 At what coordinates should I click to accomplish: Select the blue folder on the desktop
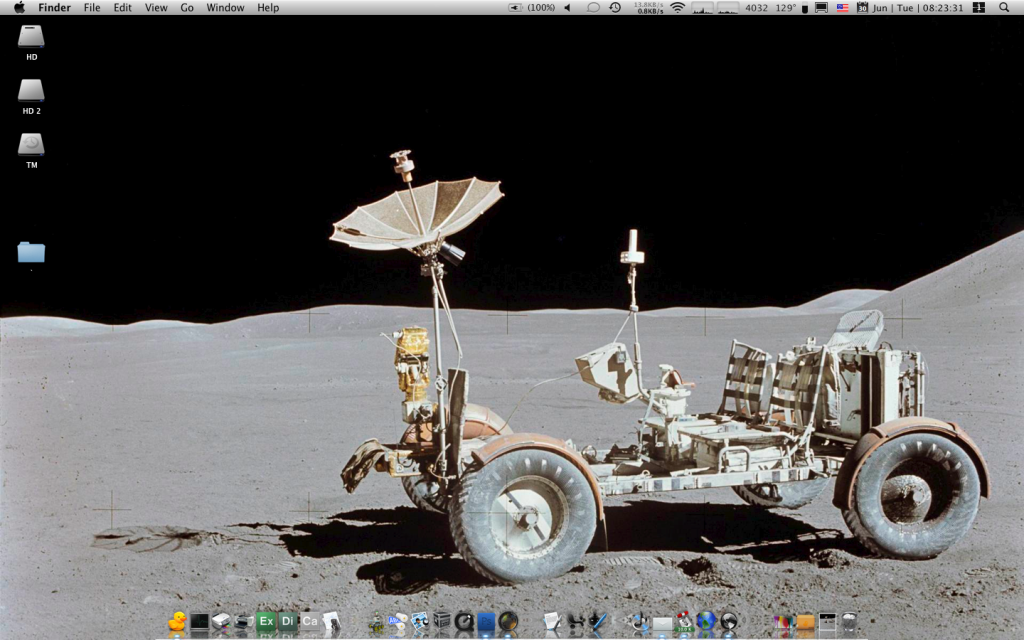tap(31, 252)
